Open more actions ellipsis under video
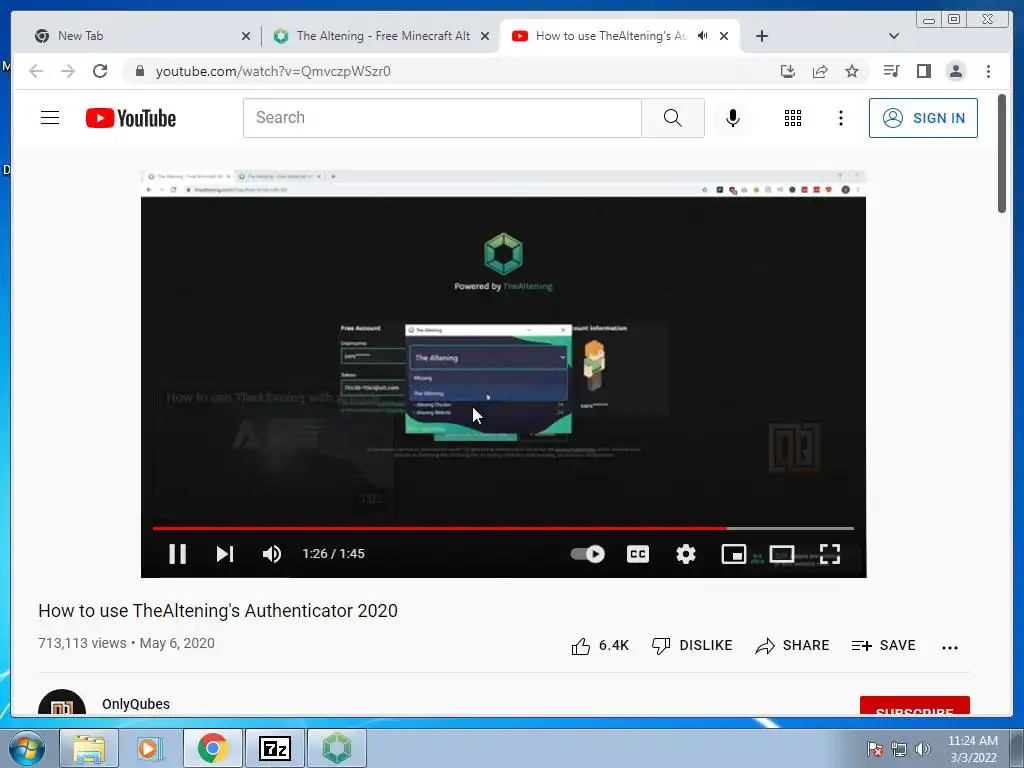Screen dimensions: 1024x768 point(950,647)
